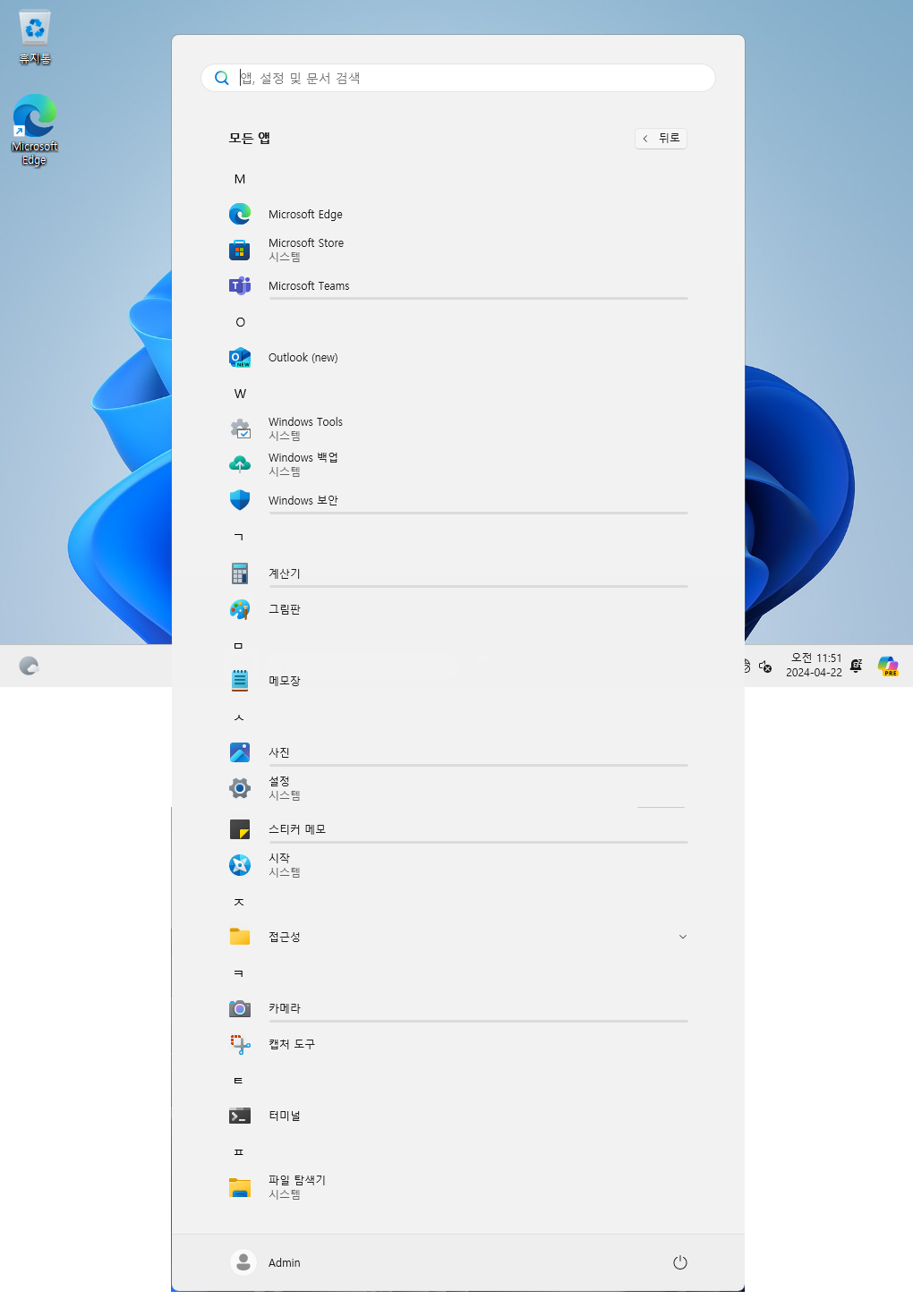Jump via the M letter header
The image size is (913, 1316).
point(240,179)
